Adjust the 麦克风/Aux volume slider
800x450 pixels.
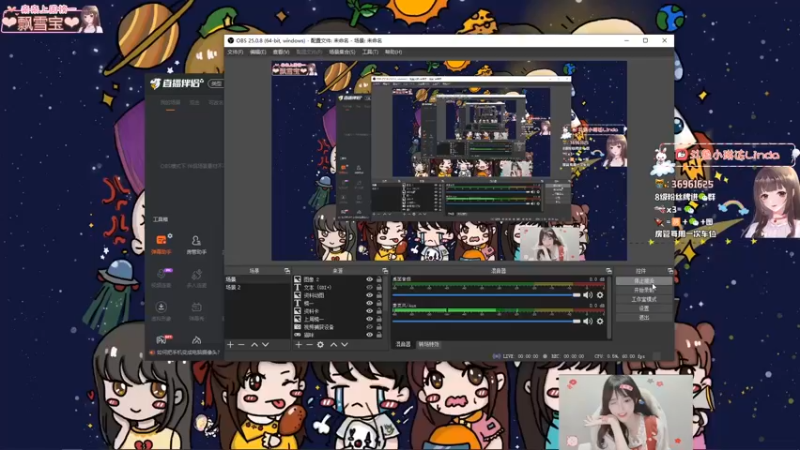487,321
